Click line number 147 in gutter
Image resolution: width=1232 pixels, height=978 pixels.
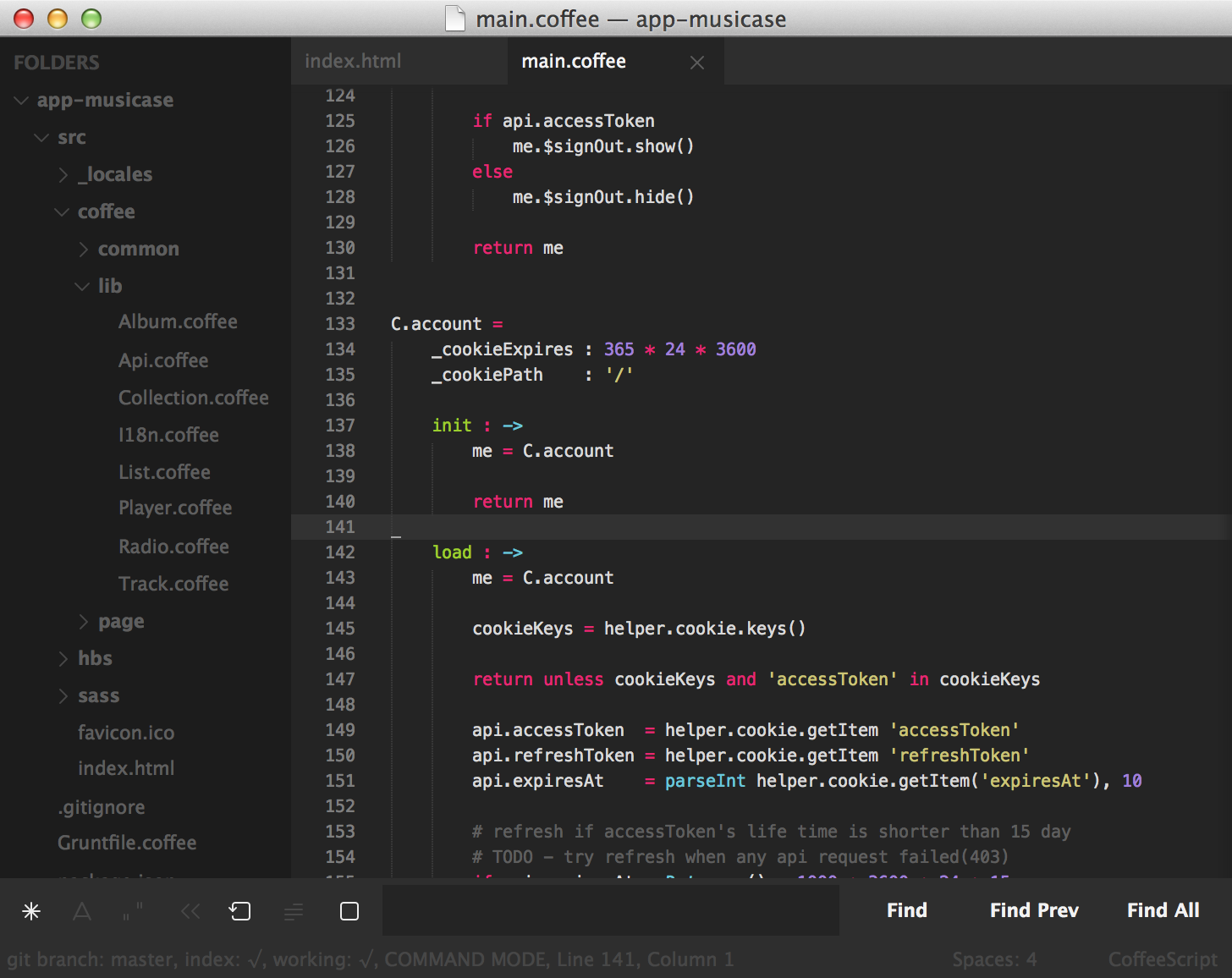point(340,679)
